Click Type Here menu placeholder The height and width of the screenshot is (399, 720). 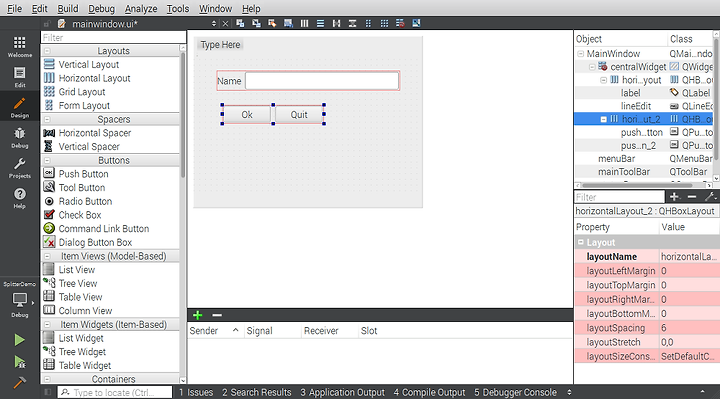pos(220,45)
